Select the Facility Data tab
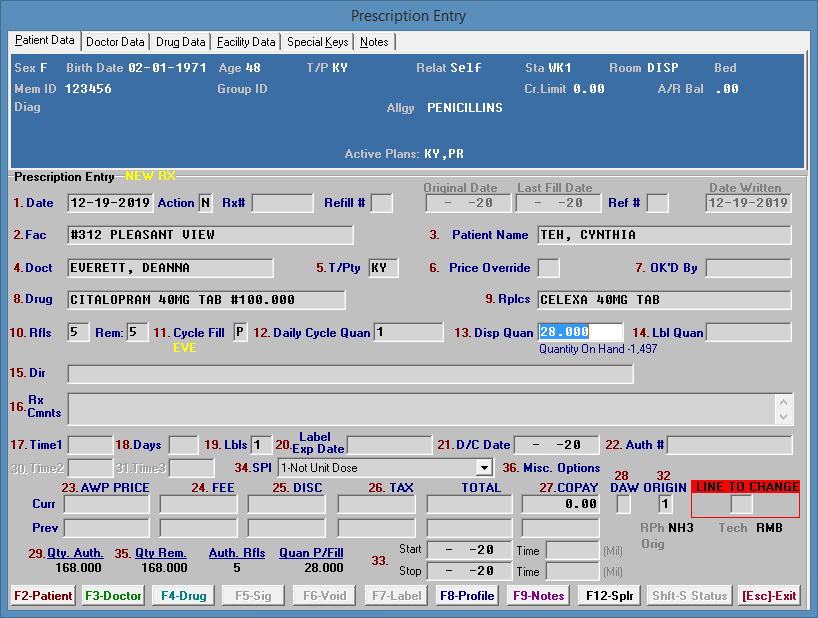Image resolution: width=818 pixels, height=618 pixels. click(246, 42)
